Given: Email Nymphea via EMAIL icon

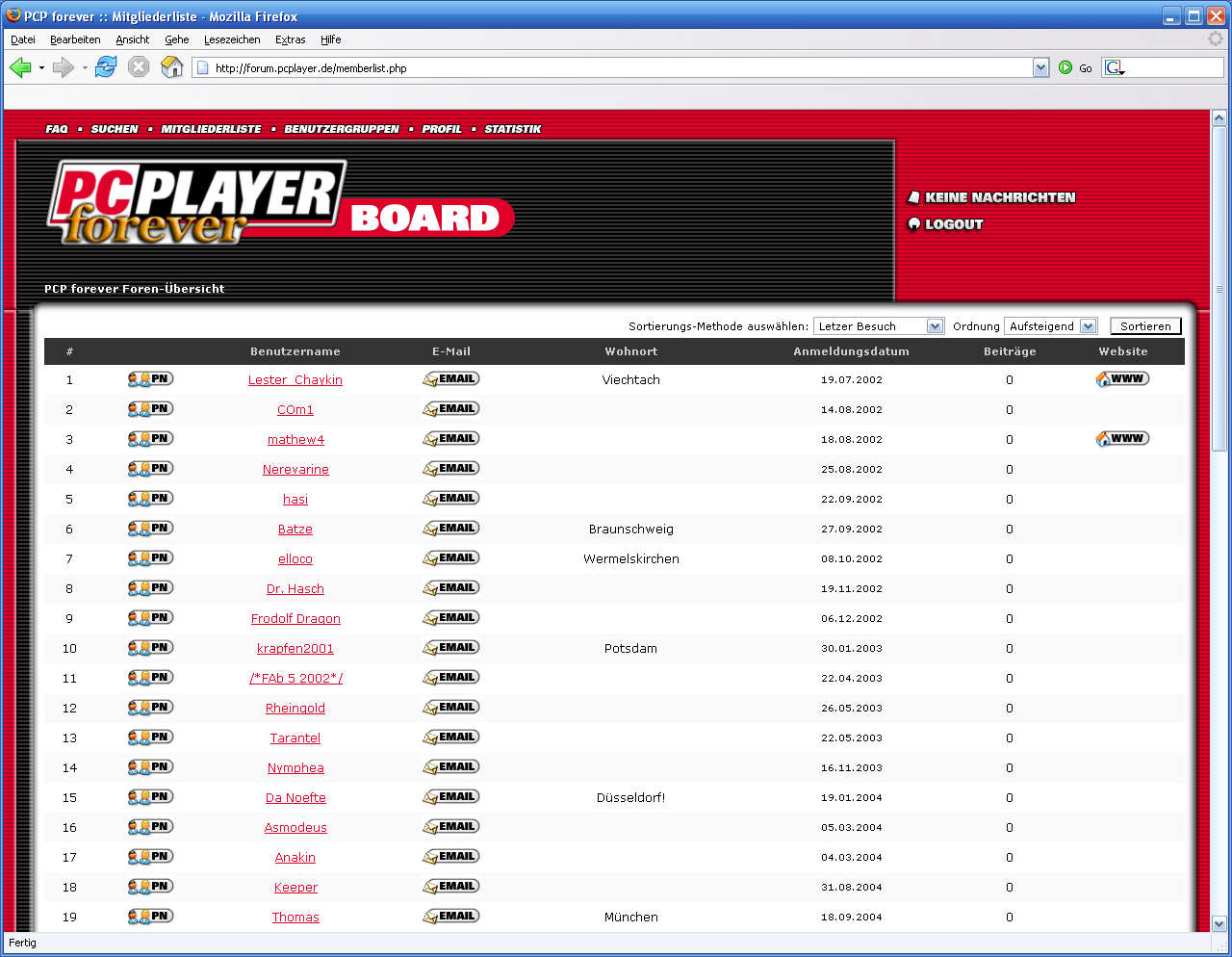Looking at the screenshot, I should click(451, 767).
